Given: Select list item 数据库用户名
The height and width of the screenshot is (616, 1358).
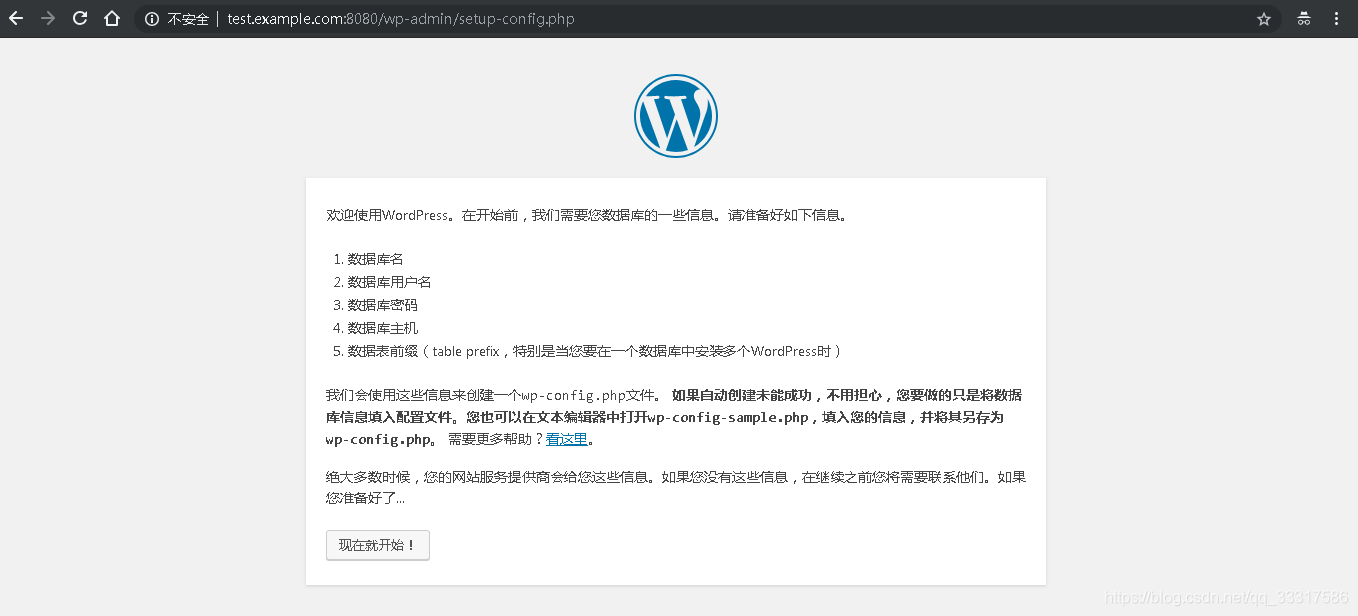Looking at the screenshot, I should click(389, 282).
